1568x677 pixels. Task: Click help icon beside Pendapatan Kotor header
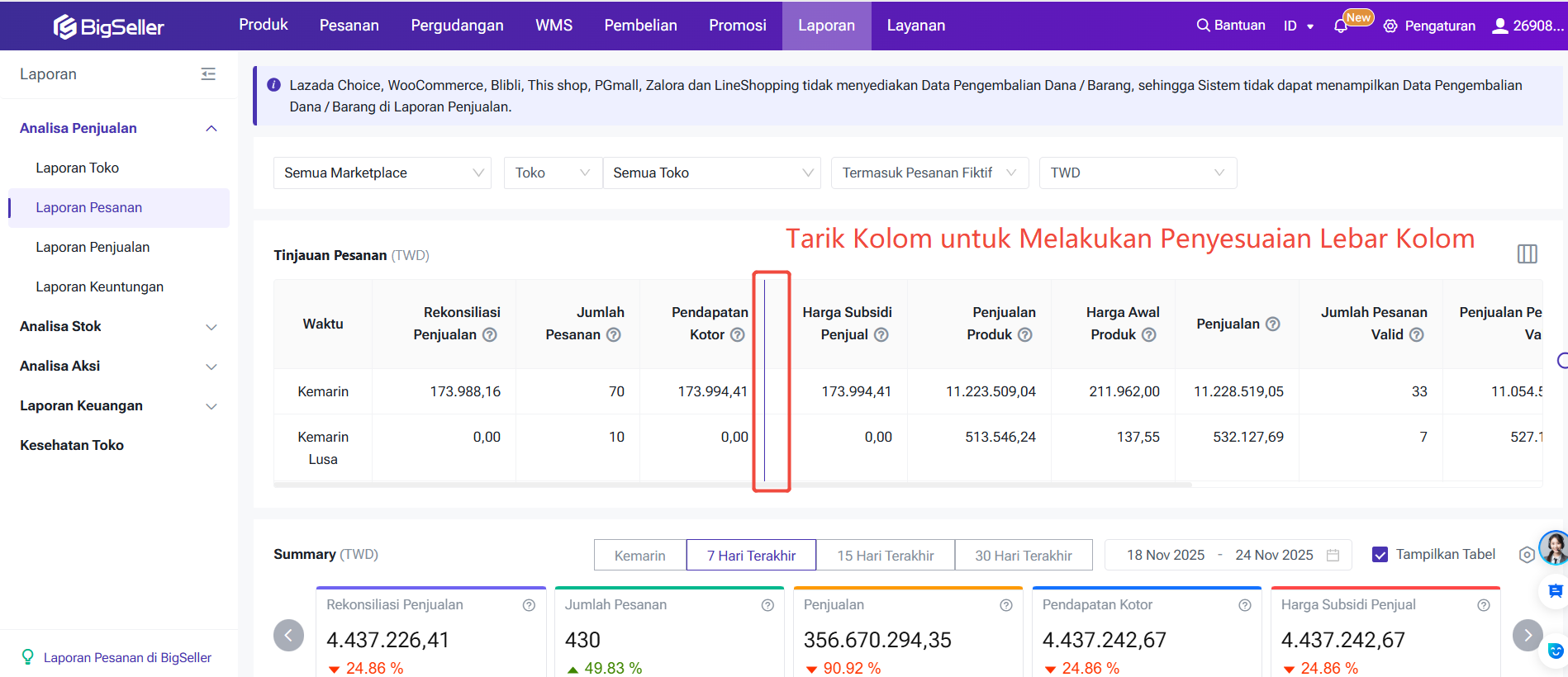(738, 335)
